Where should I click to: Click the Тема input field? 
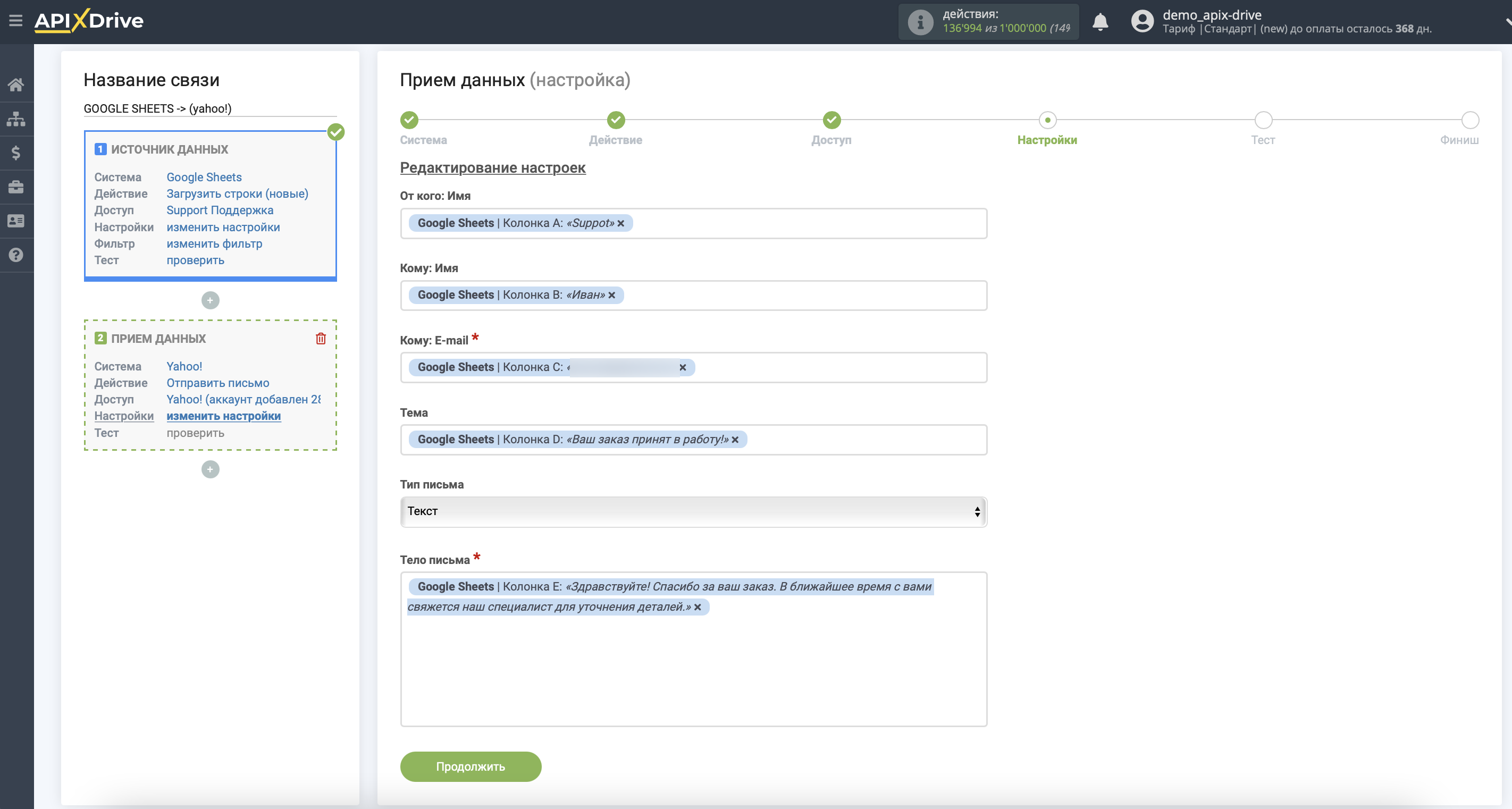[693, 440]
